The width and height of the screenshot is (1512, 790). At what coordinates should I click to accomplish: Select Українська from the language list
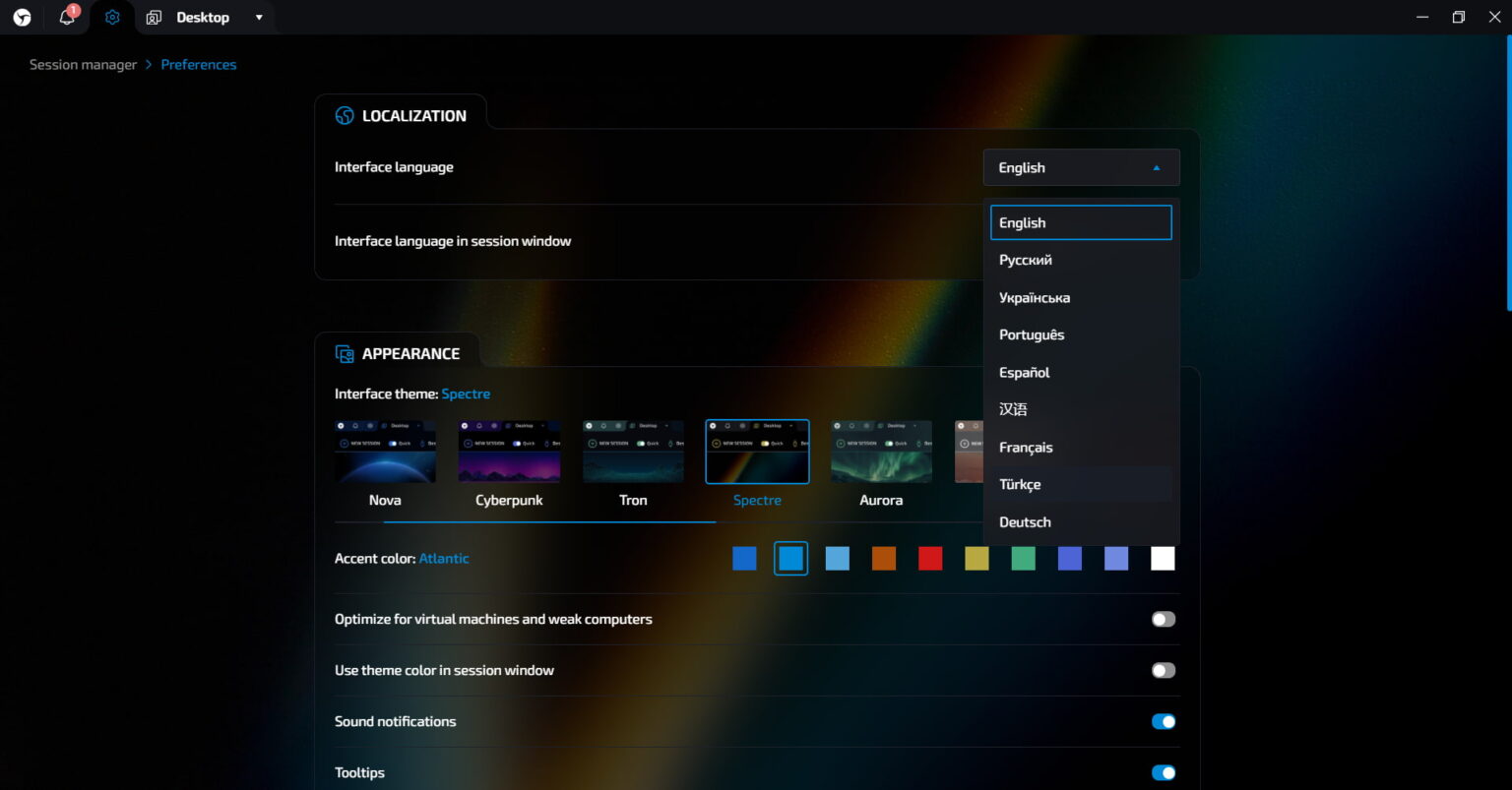click(1034, 297)
